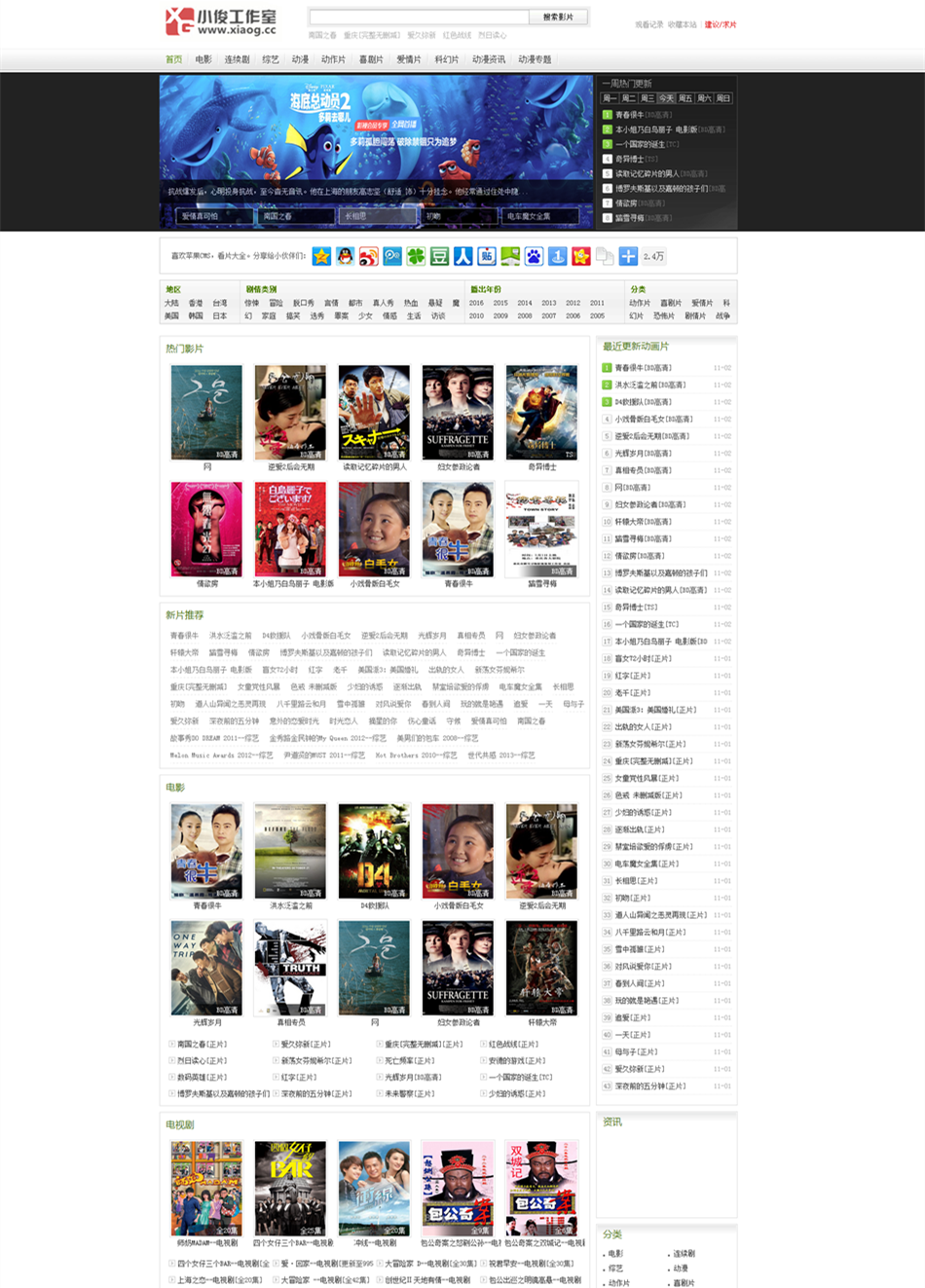925x1288 pixels.
Task: Click the 2.4万 share count badge
Action: point(654,256)
